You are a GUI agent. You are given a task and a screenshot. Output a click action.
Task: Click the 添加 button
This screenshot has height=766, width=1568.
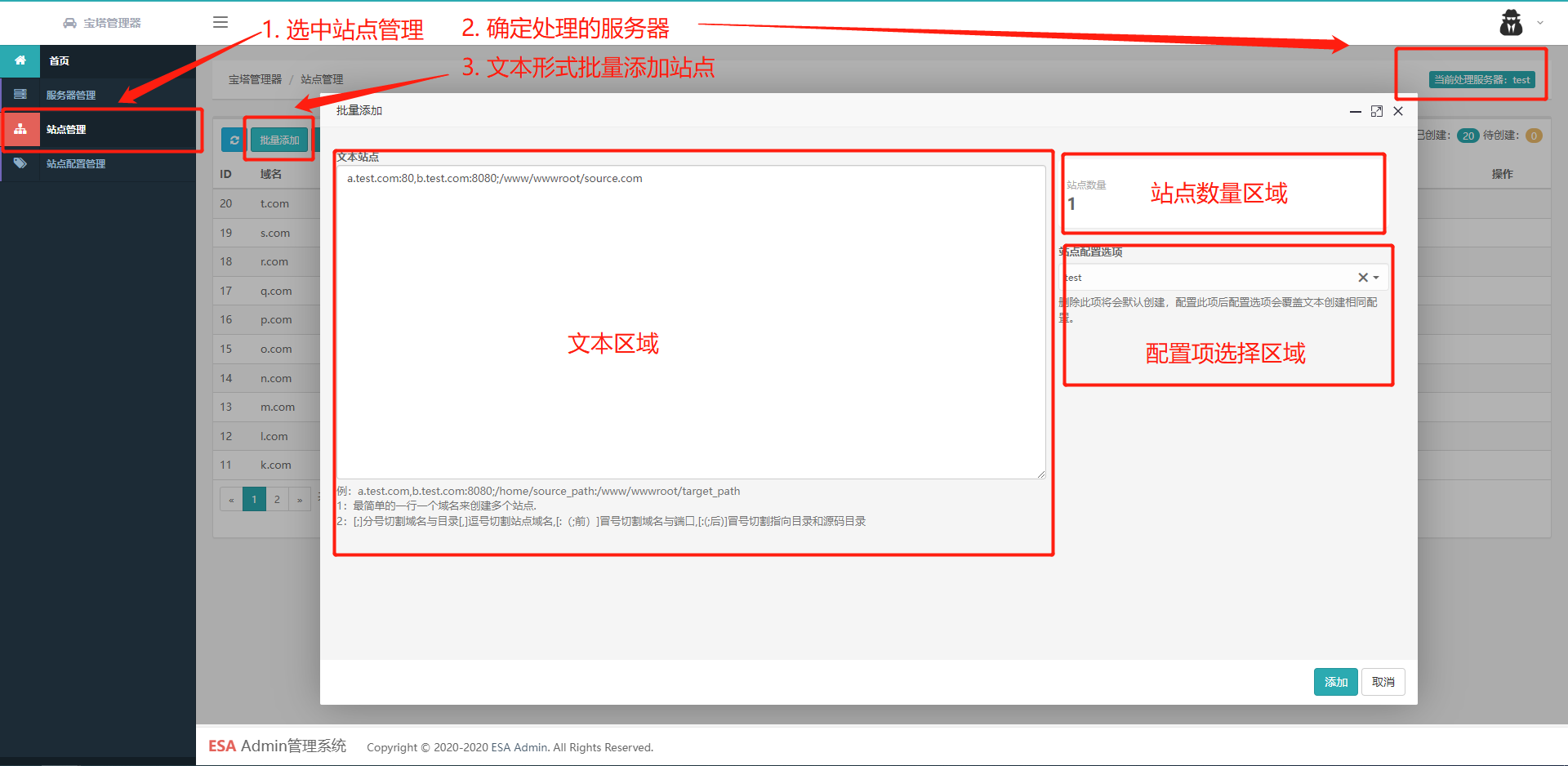(x=1336, y=682)
